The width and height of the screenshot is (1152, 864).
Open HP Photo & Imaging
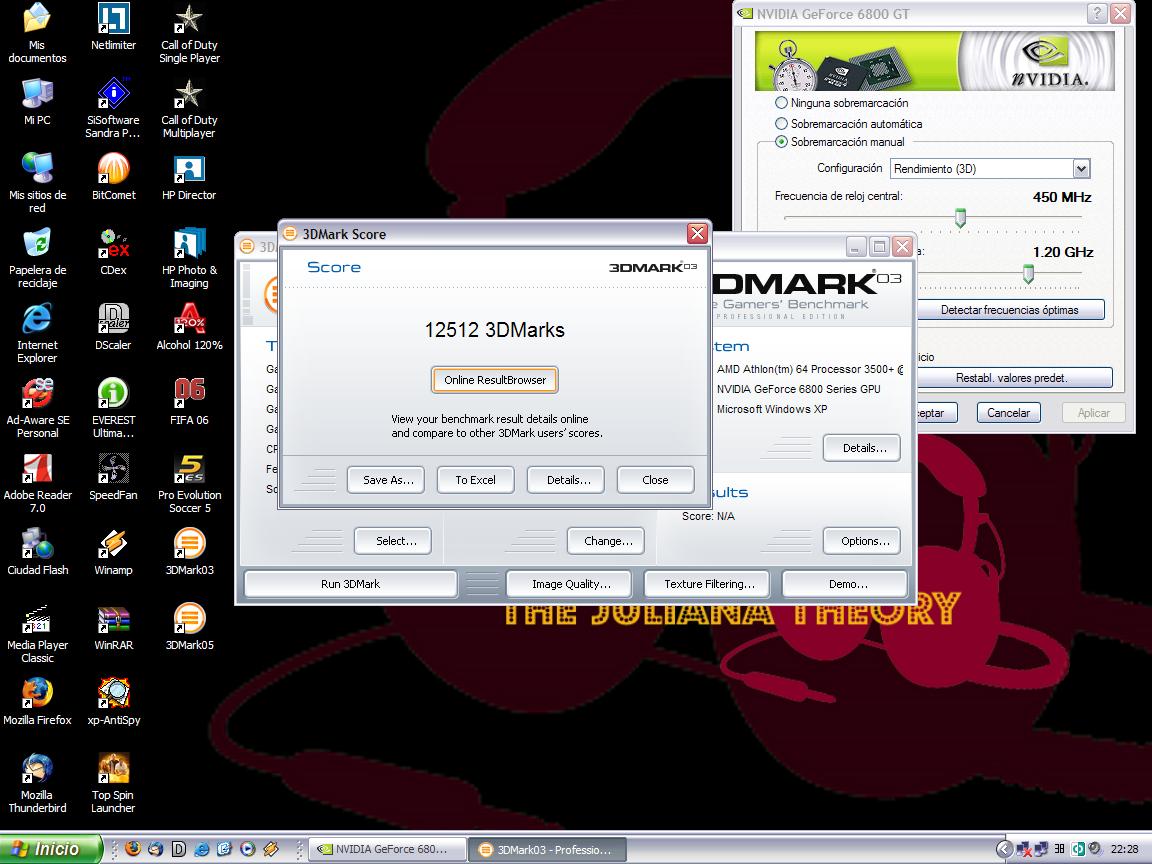(x=189, y=258)
